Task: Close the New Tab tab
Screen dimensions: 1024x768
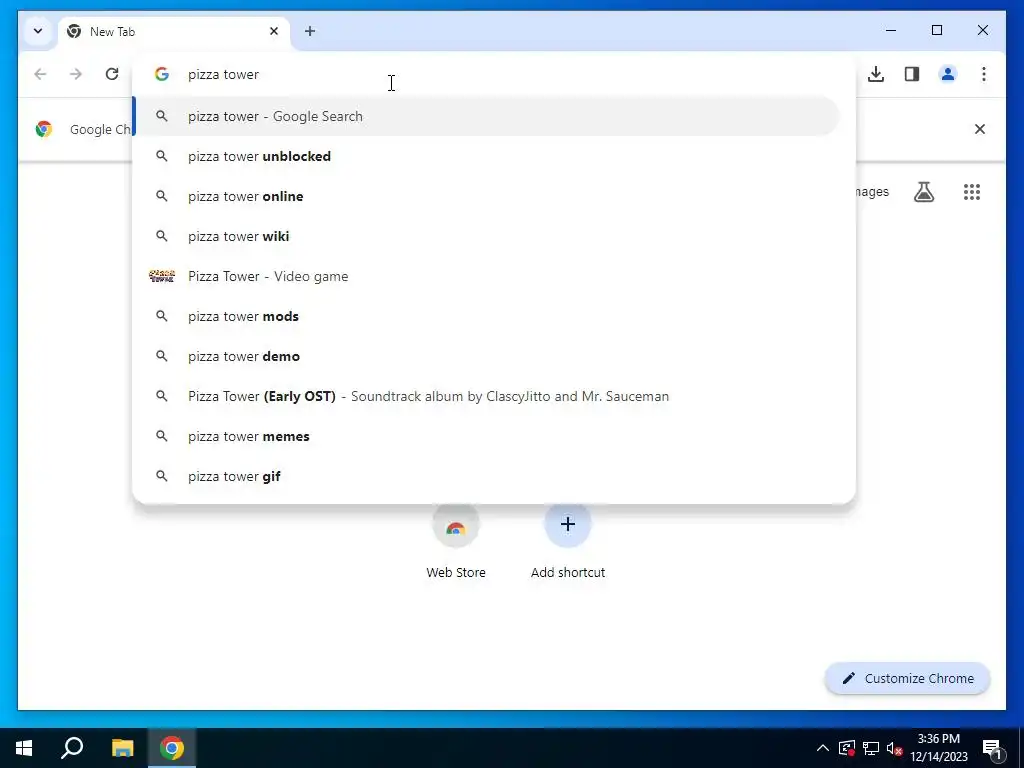Action: 274,31
